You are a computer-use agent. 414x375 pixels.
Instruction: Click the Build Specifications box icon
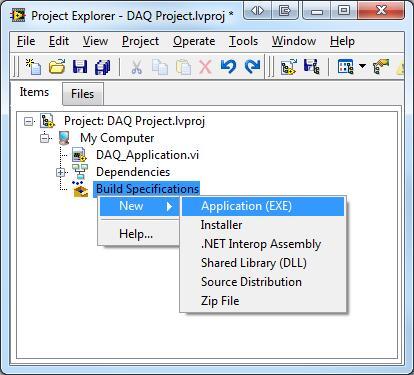tap(80, 189)
